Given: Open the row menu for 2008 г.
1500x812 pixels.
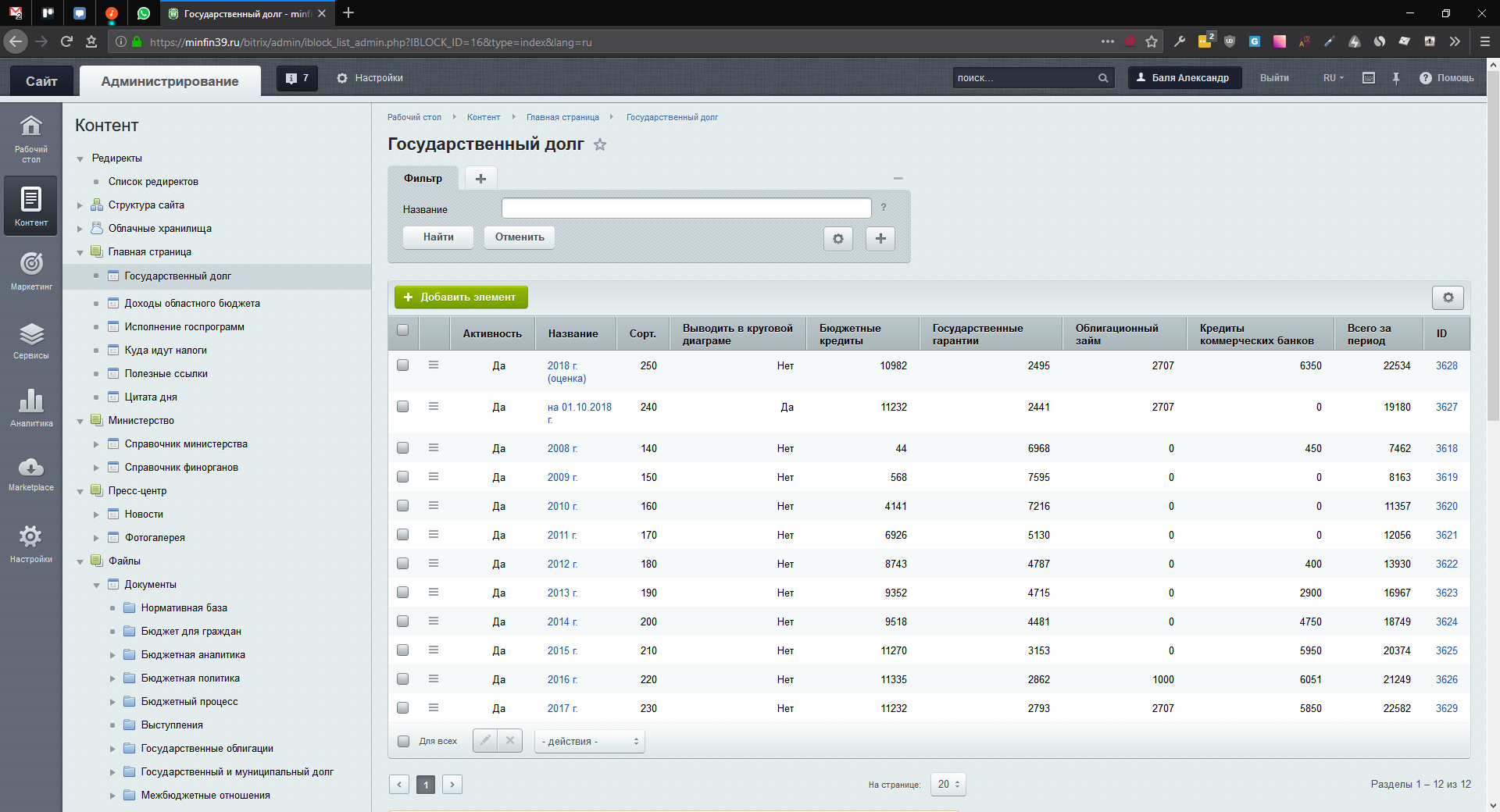Looking at the screenshot, I should (x=434, y=448).
